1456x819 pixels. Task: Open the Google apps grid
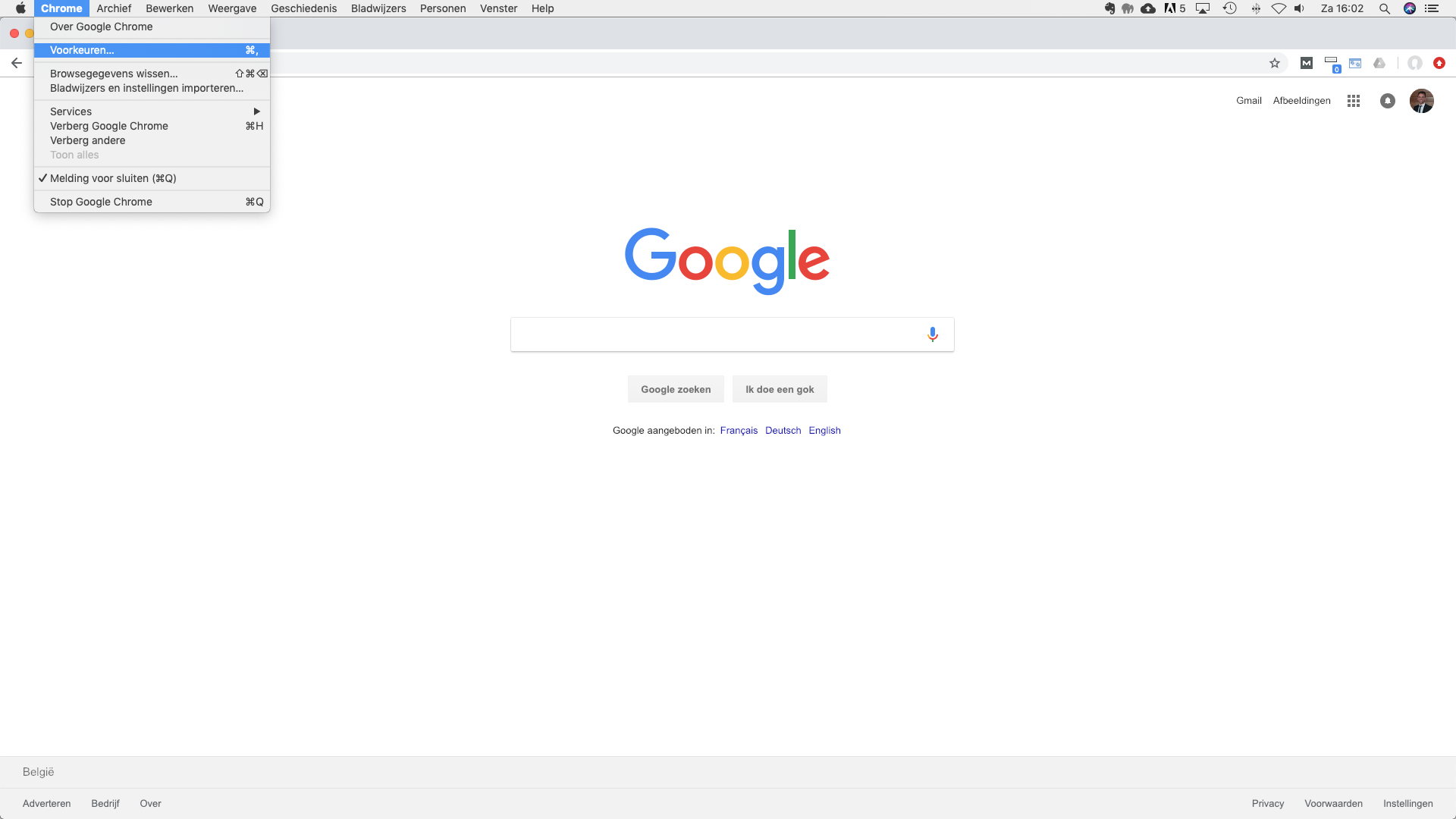click(1354, 101)
